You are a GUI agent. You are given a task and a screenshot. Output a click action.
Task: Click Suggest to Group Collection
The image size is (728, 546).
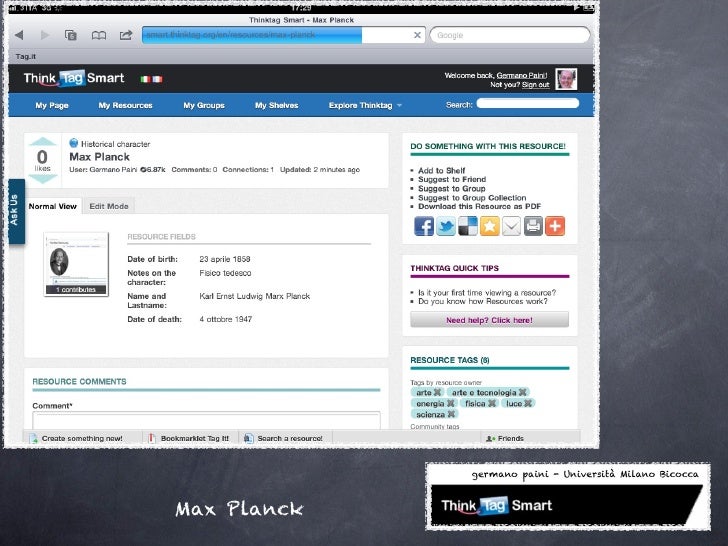point(472,198)
